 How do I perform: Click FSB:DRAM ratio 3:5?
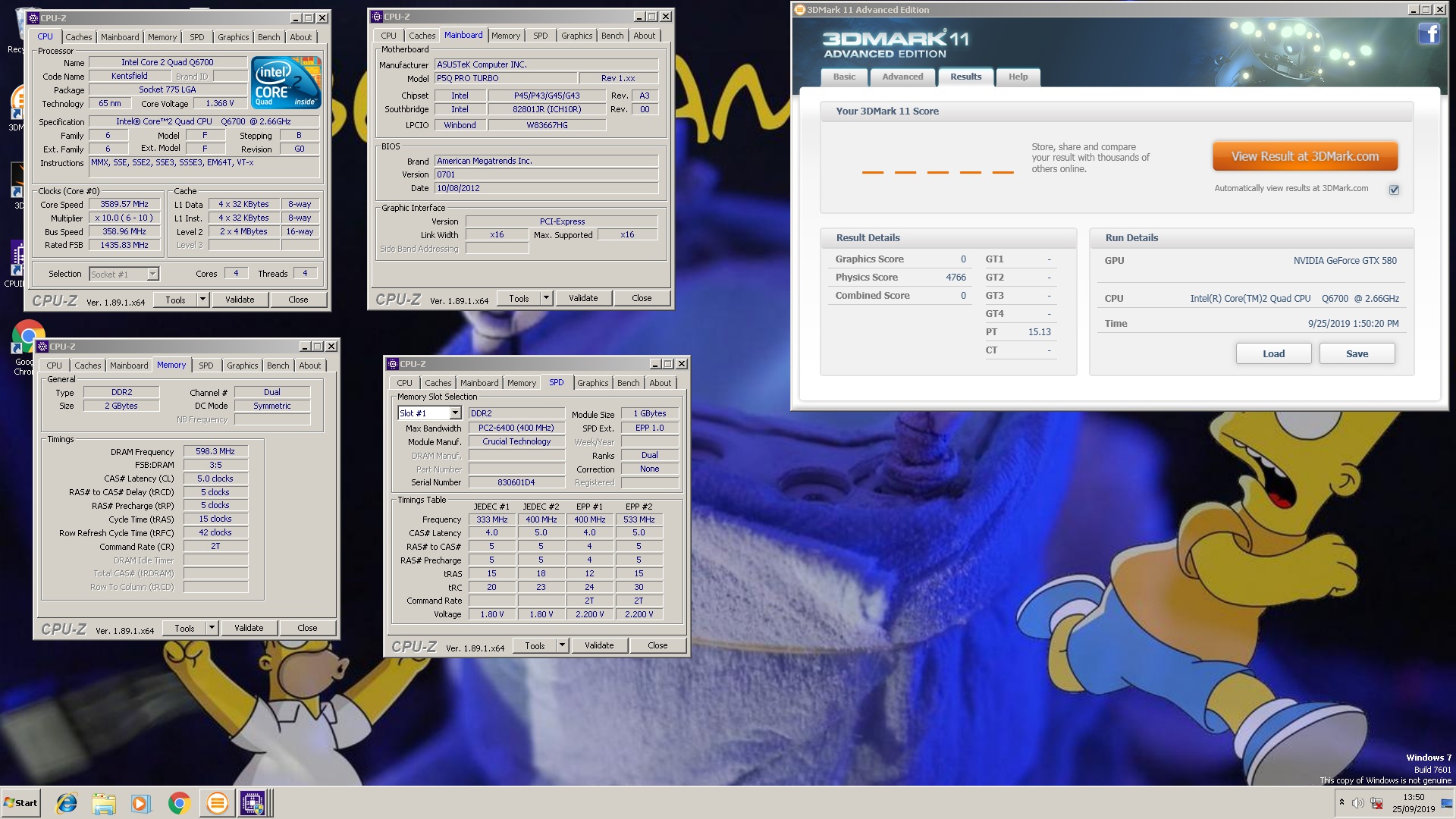coord(215,465)
